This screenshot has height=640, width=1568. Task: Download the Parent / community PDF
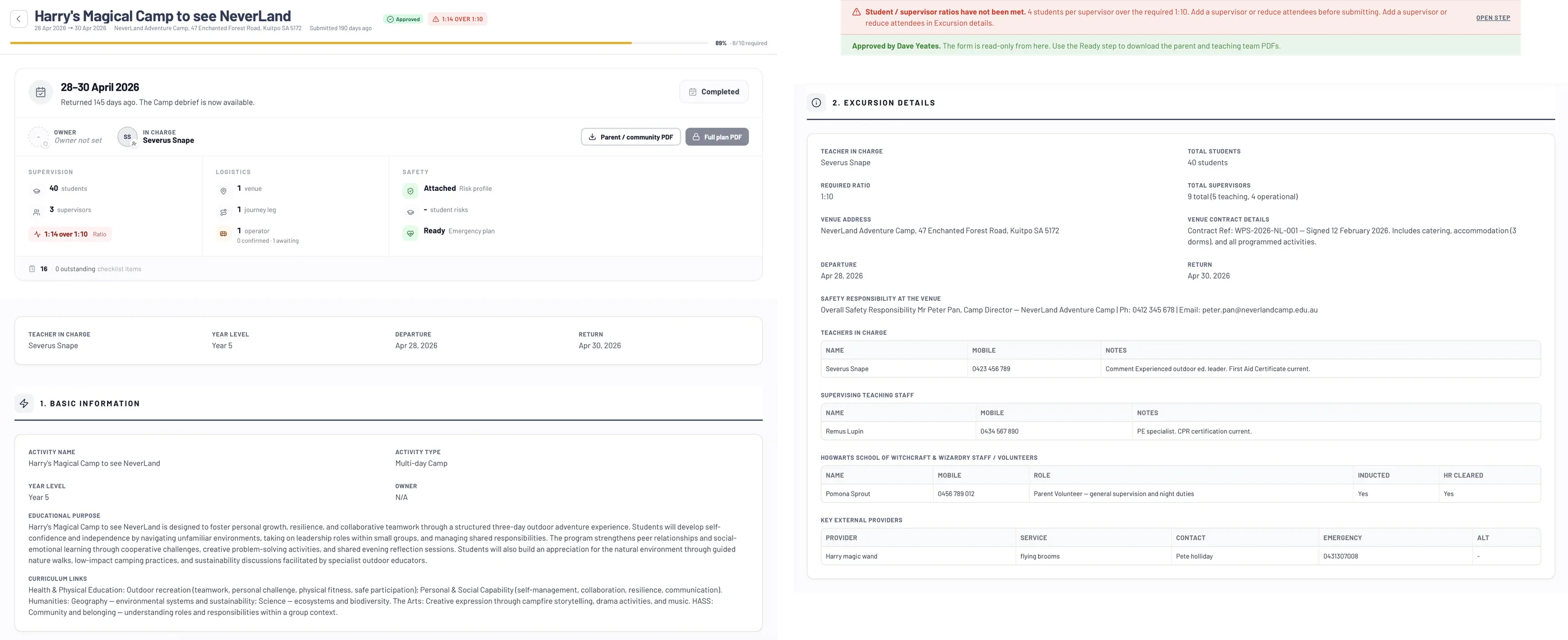(x=631, y=137)
